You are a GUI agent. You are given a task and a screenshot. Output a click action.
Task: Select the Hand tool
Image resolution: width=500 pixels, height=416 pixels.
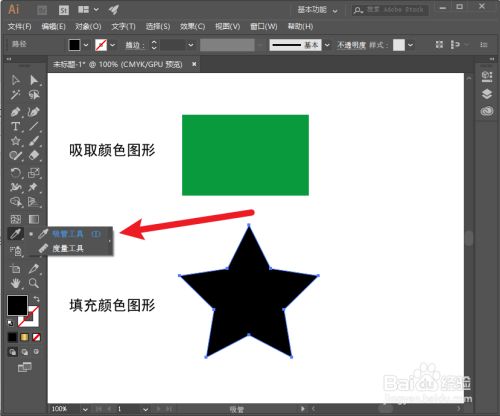point(15,284)
